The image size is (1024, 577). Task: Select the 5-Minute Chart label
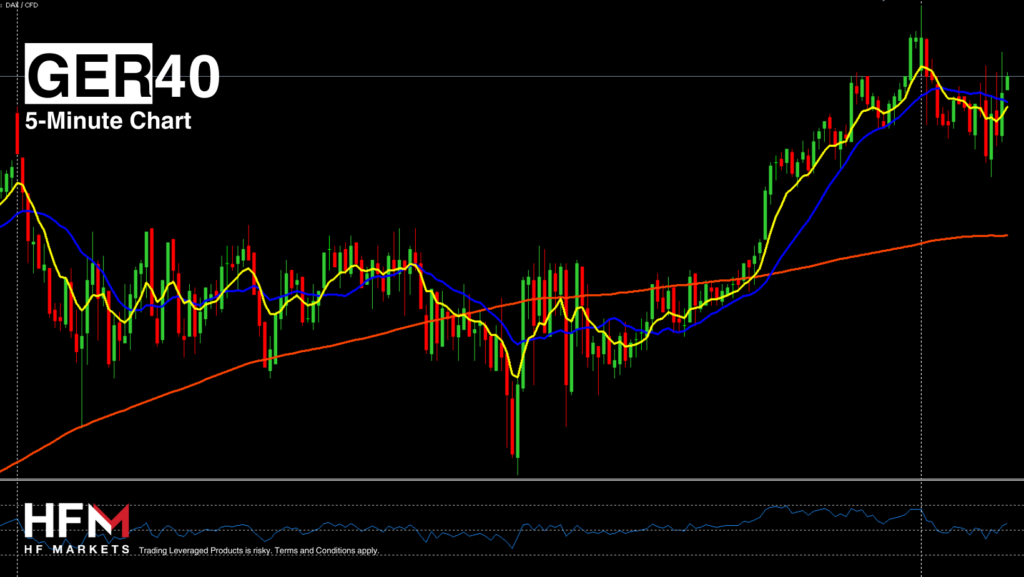(107, 121)
